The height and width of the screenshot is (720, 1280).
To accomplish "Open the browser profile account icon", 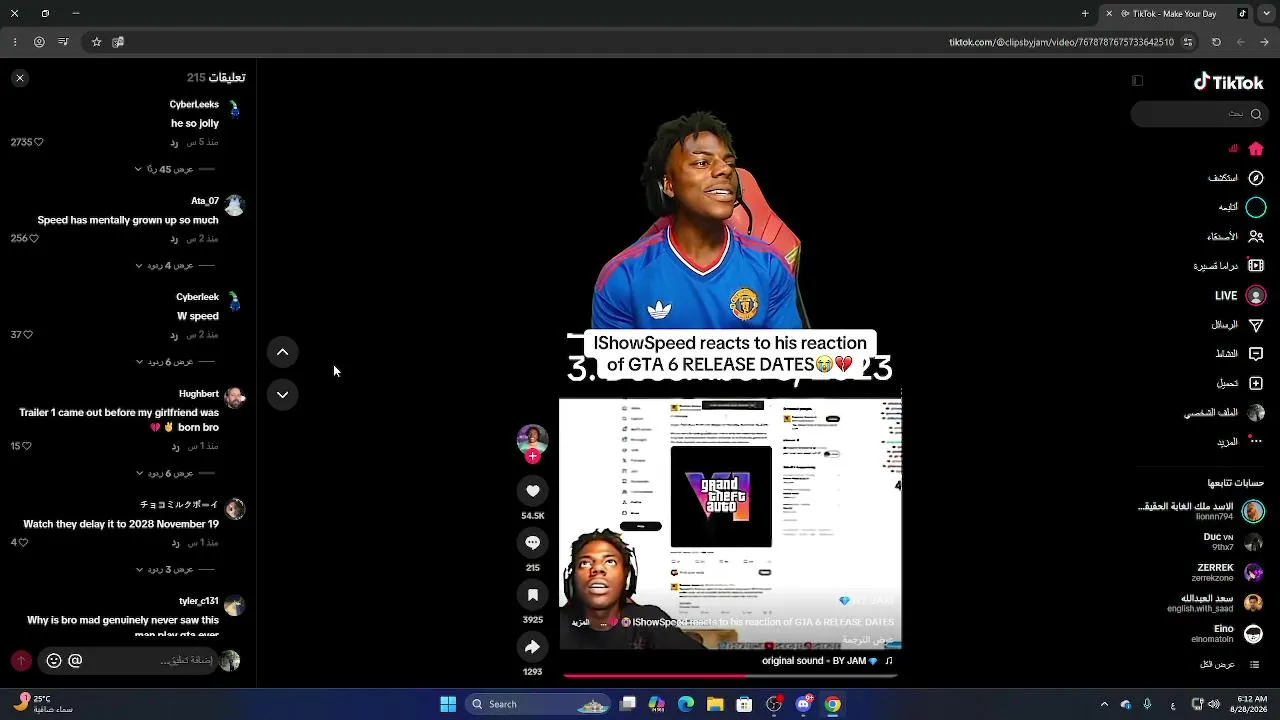I will [x=39, y=42].
